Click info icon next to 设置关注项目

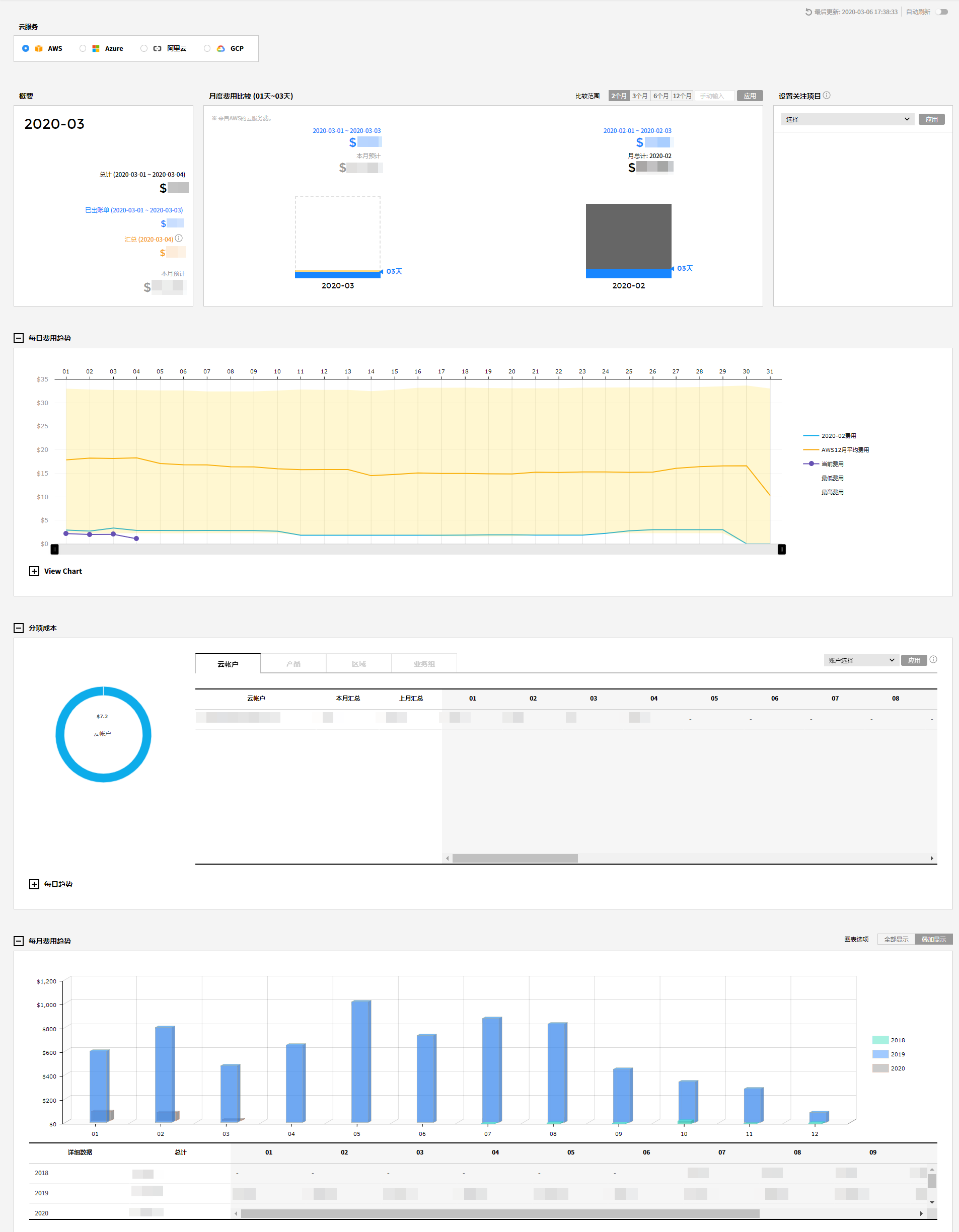(827, 95)
